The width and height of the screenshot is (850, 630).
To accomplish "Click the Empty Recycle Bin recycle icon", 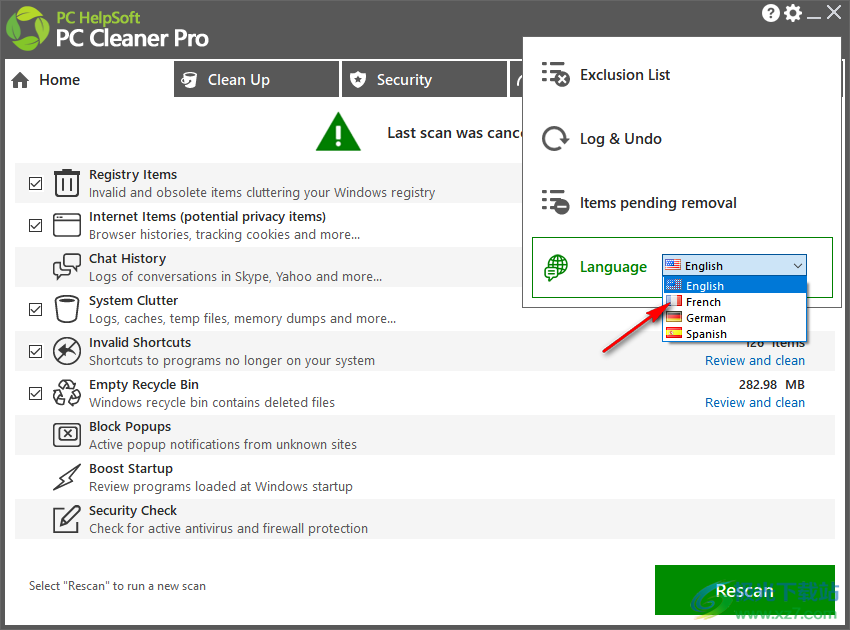I will click(67, 393).
